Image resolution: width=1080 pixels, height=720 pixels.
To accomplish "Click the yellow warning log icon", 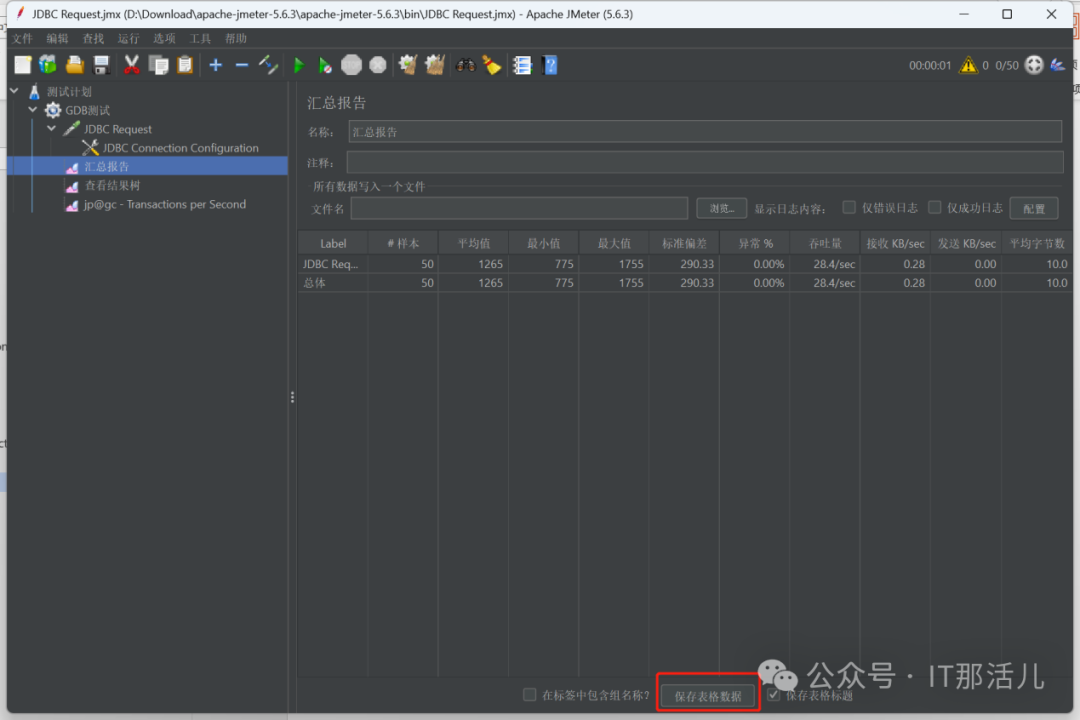I will click(x=968, y=65).
